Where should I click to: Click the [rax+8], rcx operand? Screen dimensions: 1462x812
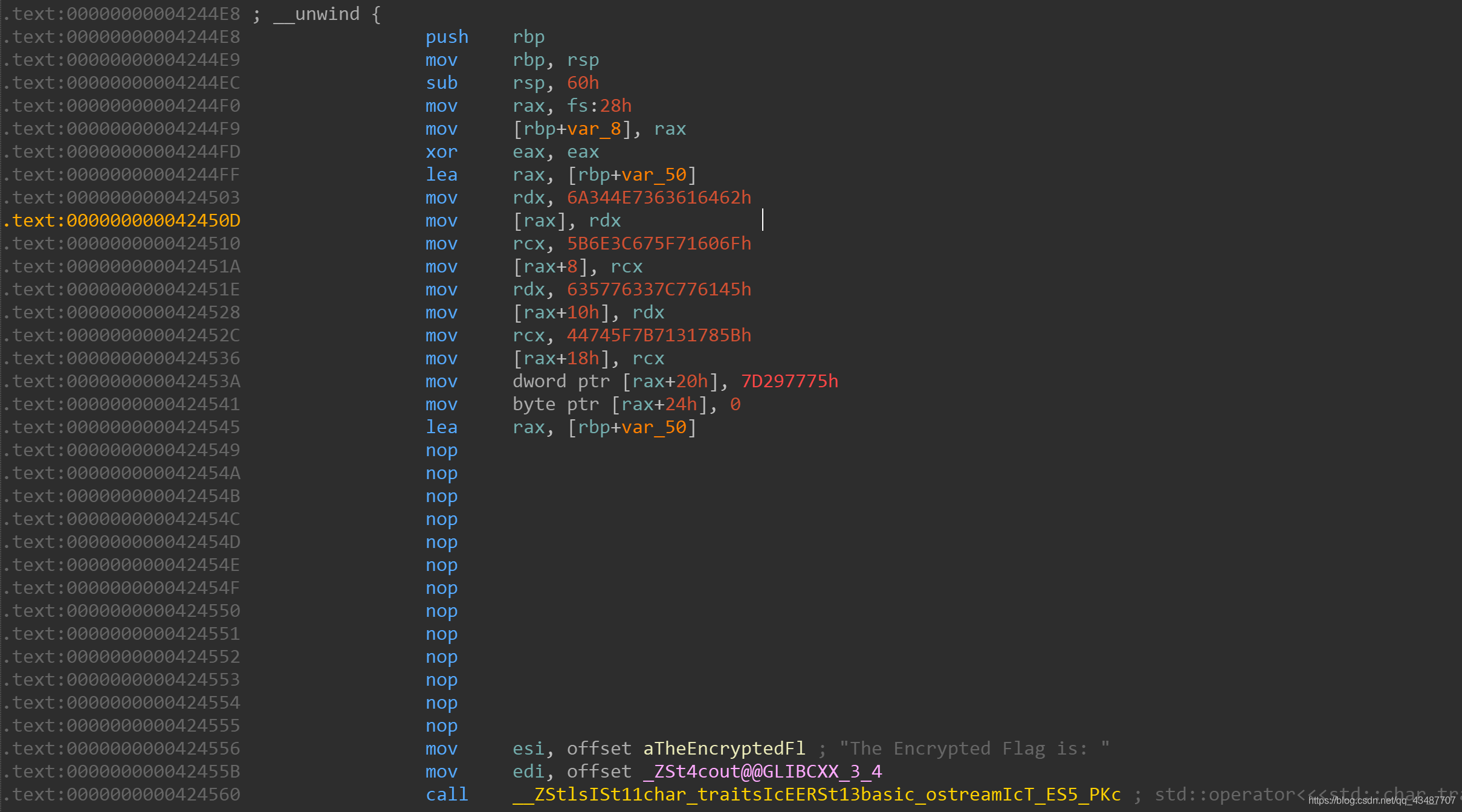577,266
